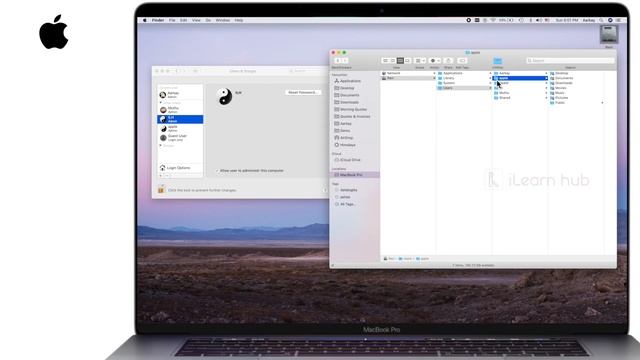
Task: Collapse the Other Users disclosure triangle
Action: click(x=161, y=103)
